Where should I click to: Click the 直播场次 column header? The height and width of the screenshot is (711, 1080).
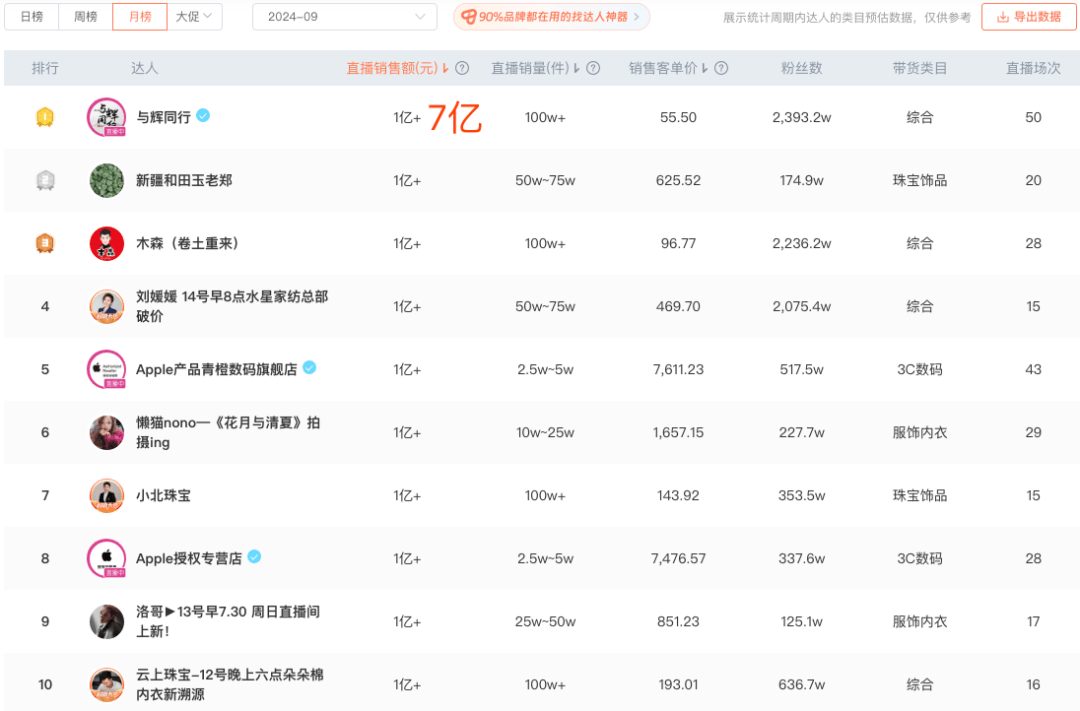click(x=1033, y=68)
